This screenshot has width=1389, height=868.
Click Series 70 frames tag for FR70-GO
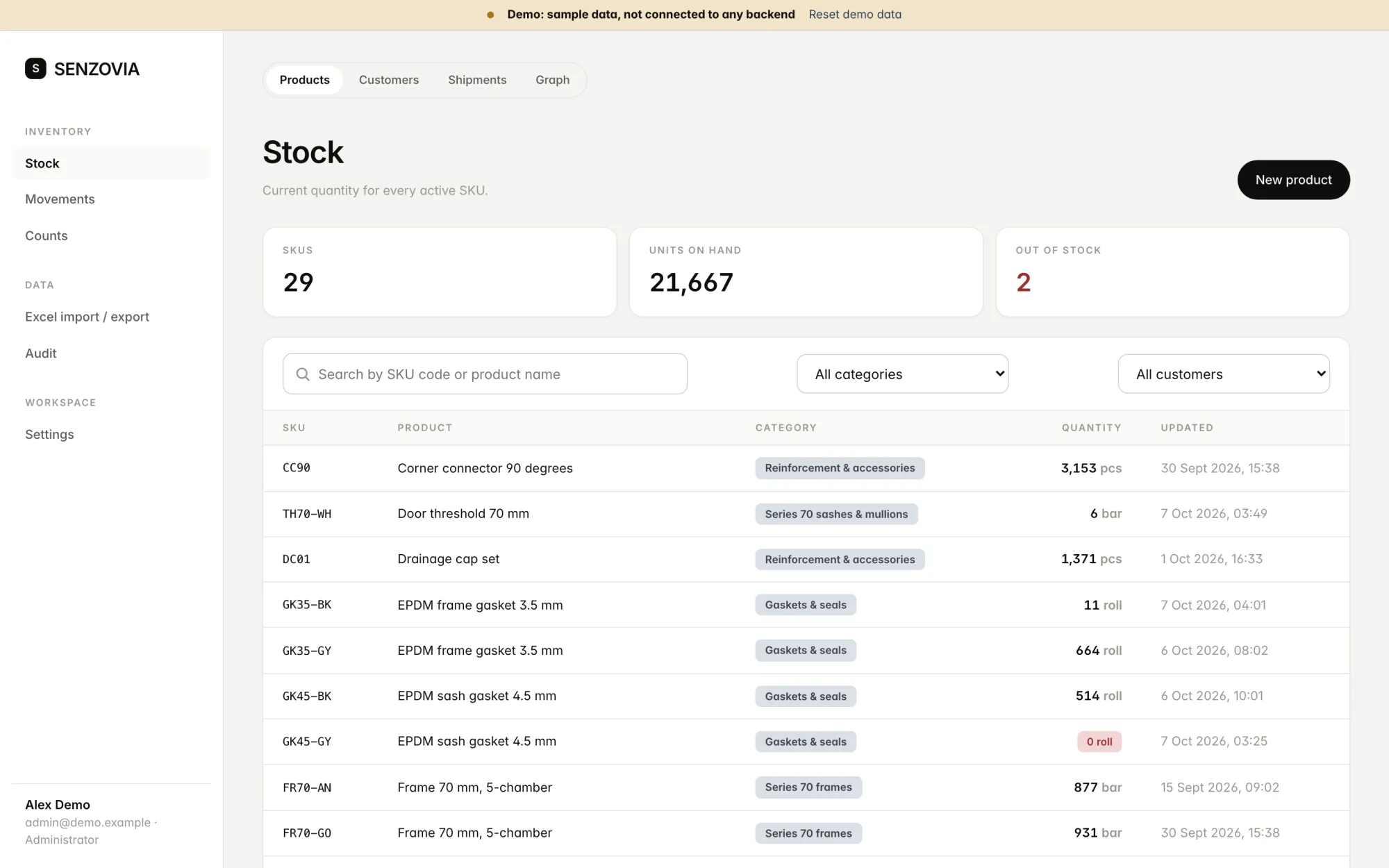tap(808, 833)
